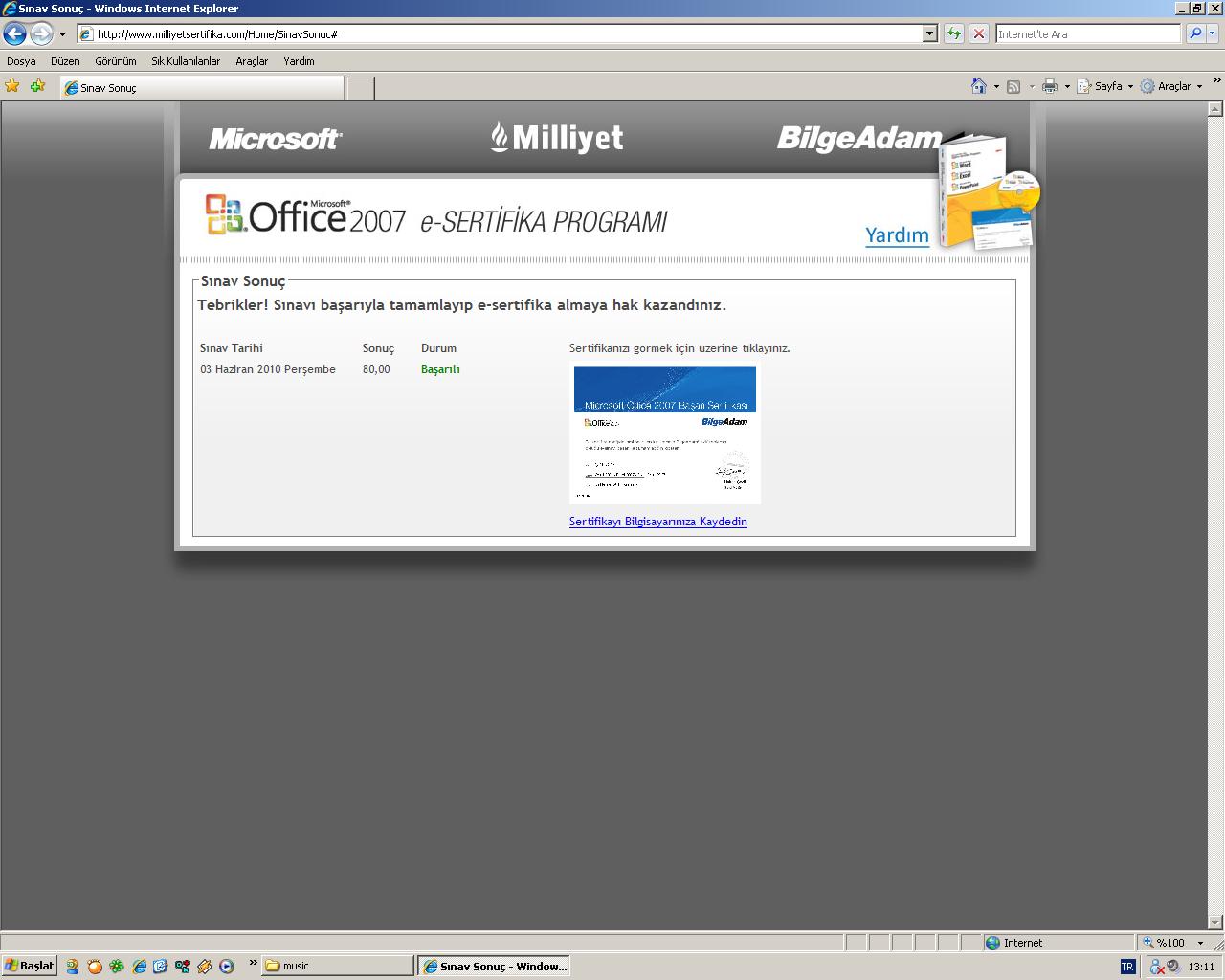The image size is (1225, 980).
Task: Open the Sık Kullanılanlar menu
Action: (x=186, y=61)
